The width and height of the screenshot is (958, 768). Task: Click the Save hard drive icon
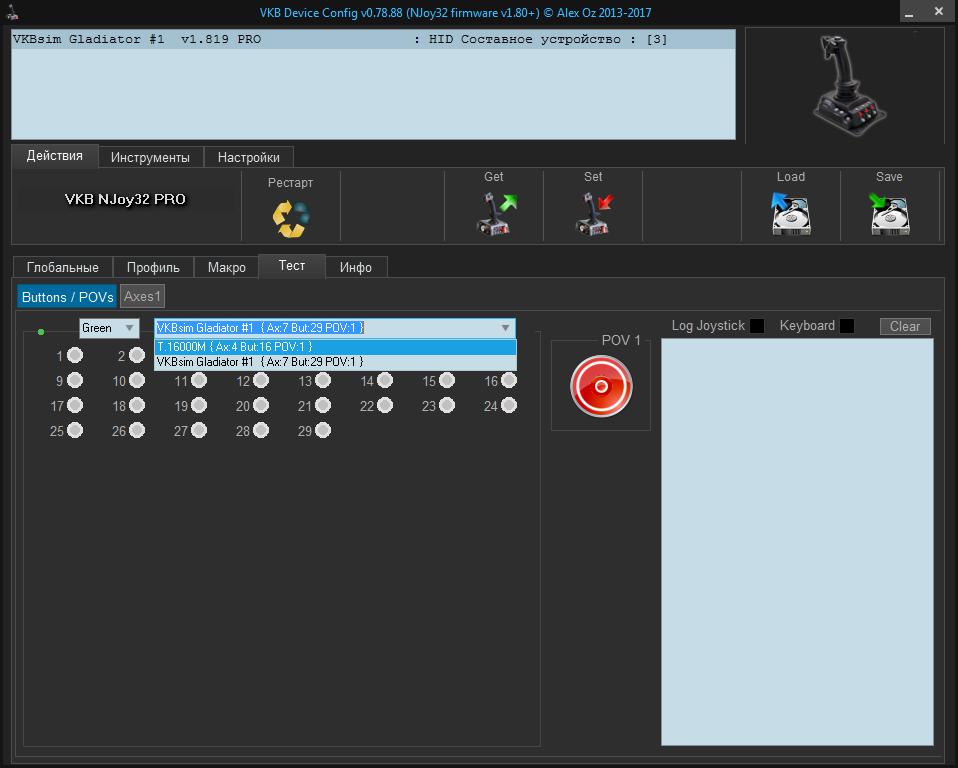[890, 214]
